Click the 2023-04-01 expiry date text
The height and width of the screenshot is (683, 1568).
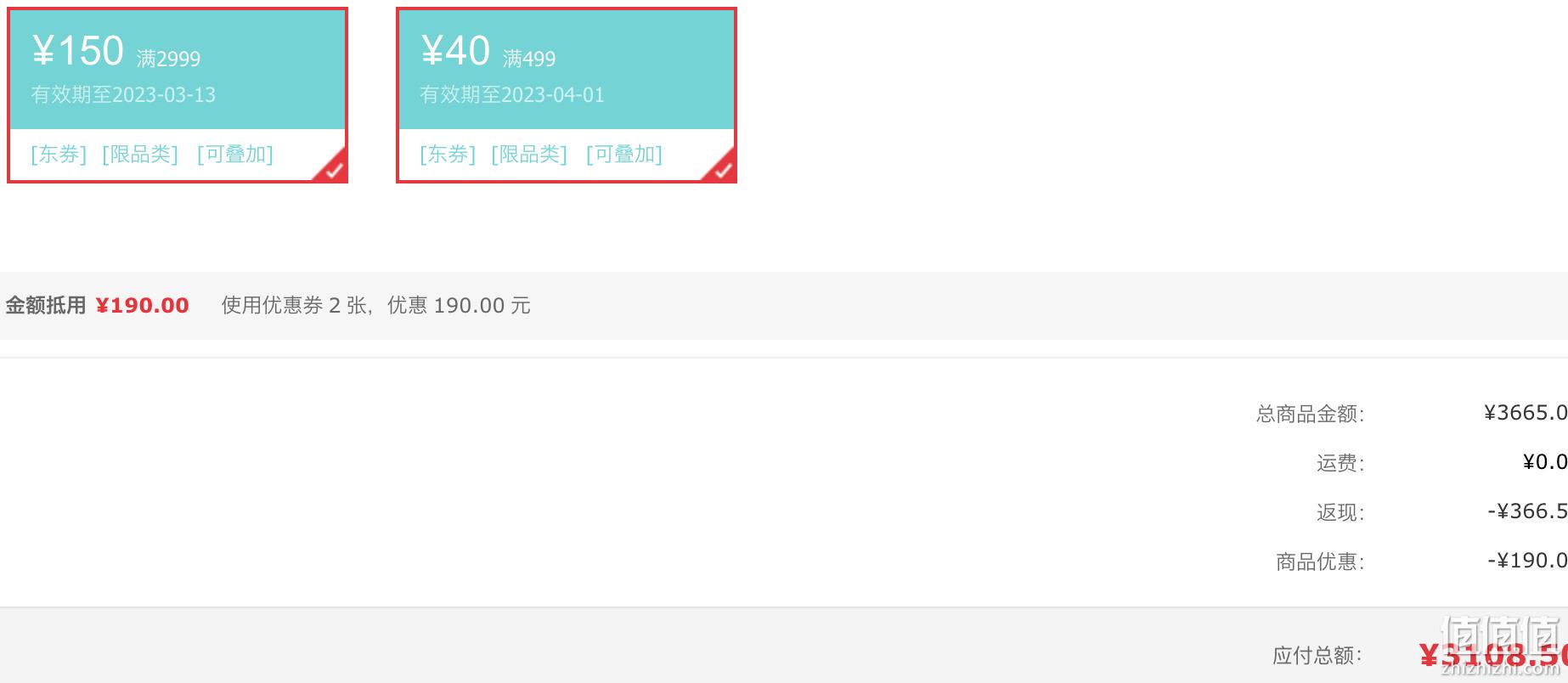(x=553, y=95)
